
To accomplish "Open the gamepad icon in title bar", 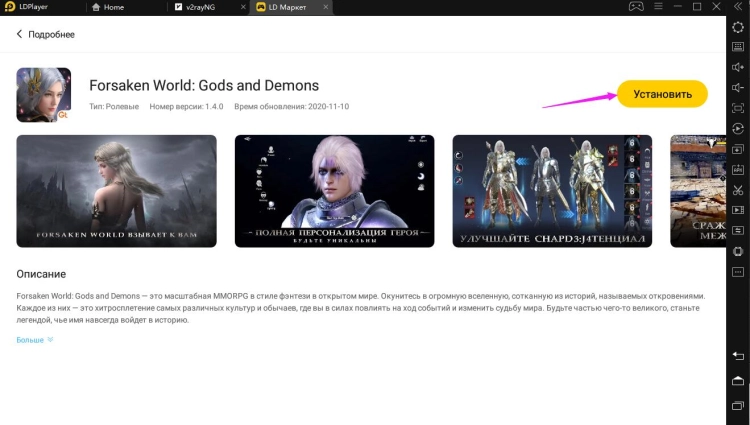I will (x=636, y=7).
